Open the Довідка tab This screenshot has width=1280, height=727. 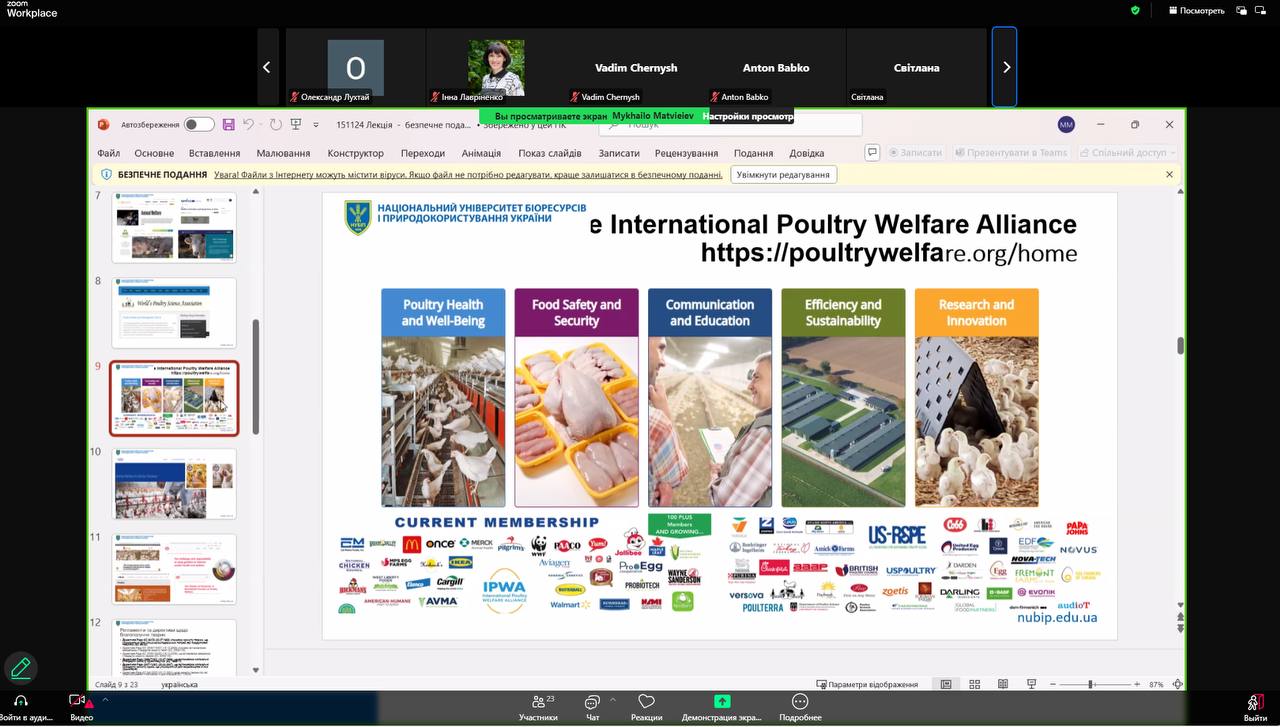click(x=807, y=153)
